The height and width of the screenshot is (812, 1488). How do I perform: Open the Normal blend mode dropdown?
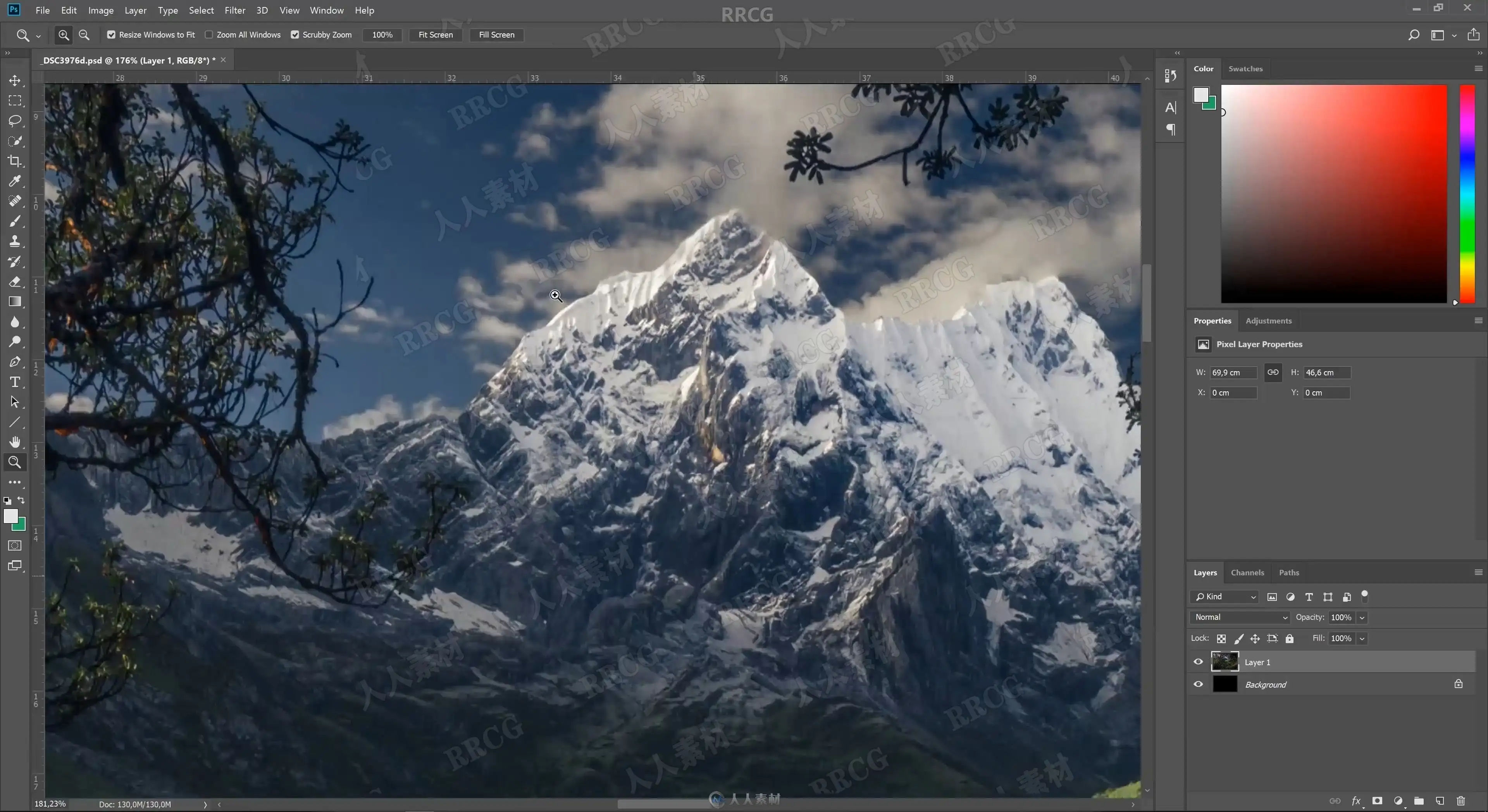(x=1240, y=618)
